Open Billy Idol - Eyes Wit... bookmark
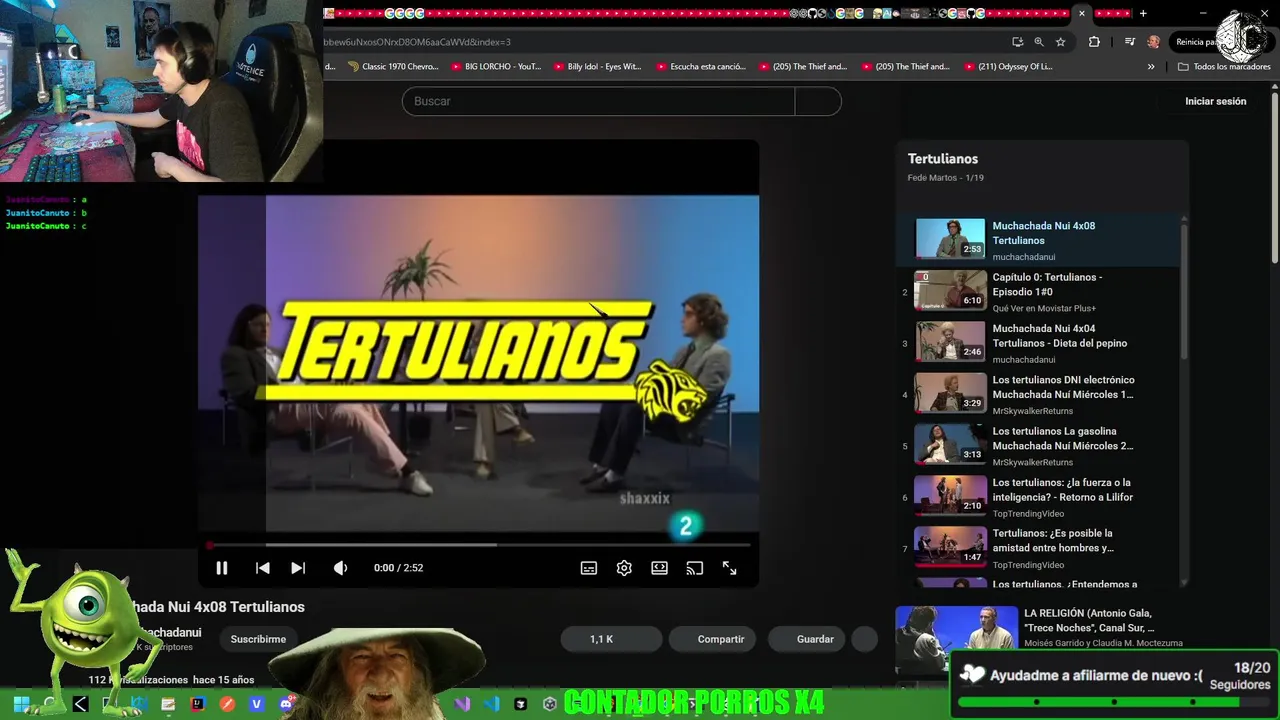Screen dimensions: 1280x720 point(597,67)
